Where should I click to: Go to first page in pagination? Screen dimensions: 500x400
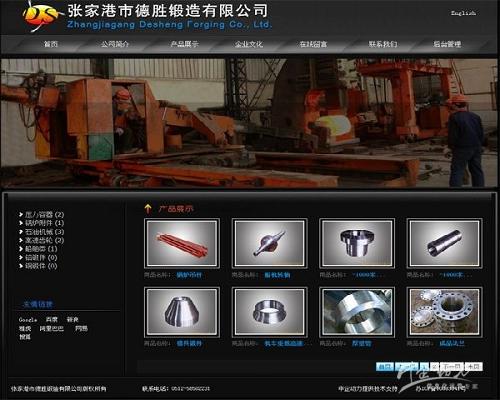click(385, 367)
